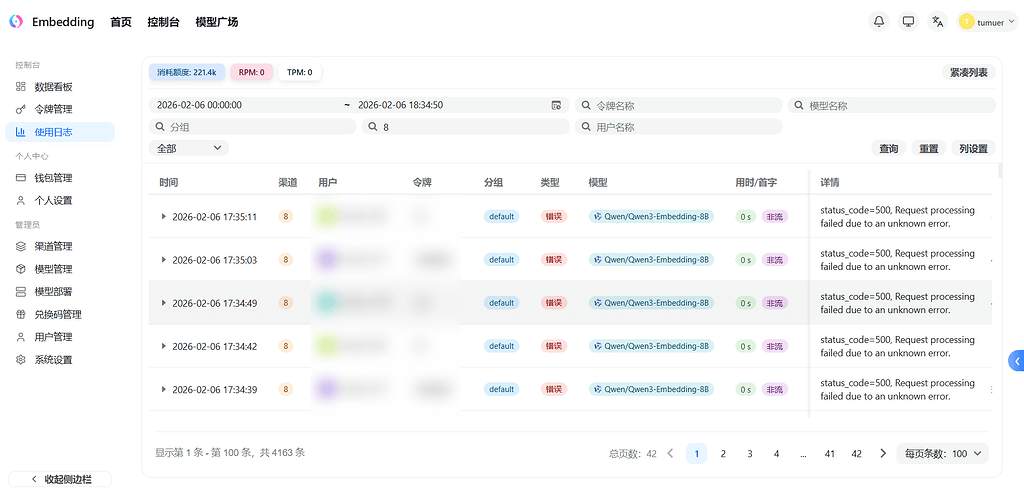Click error detail text in 17:35:03 row
Viewport: 1024px width, 494px height.
coord(897,260)
